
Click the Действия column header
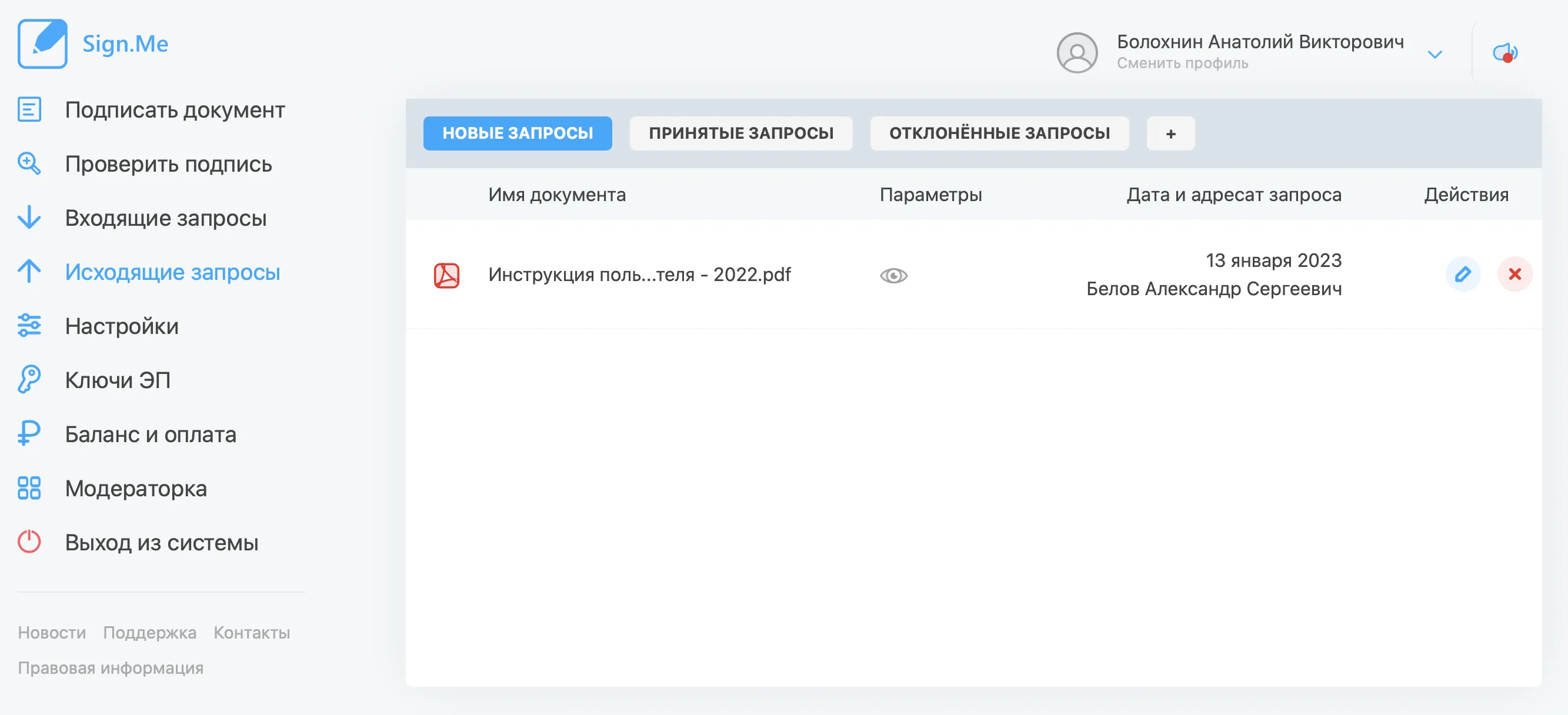tap(1466, 195)
